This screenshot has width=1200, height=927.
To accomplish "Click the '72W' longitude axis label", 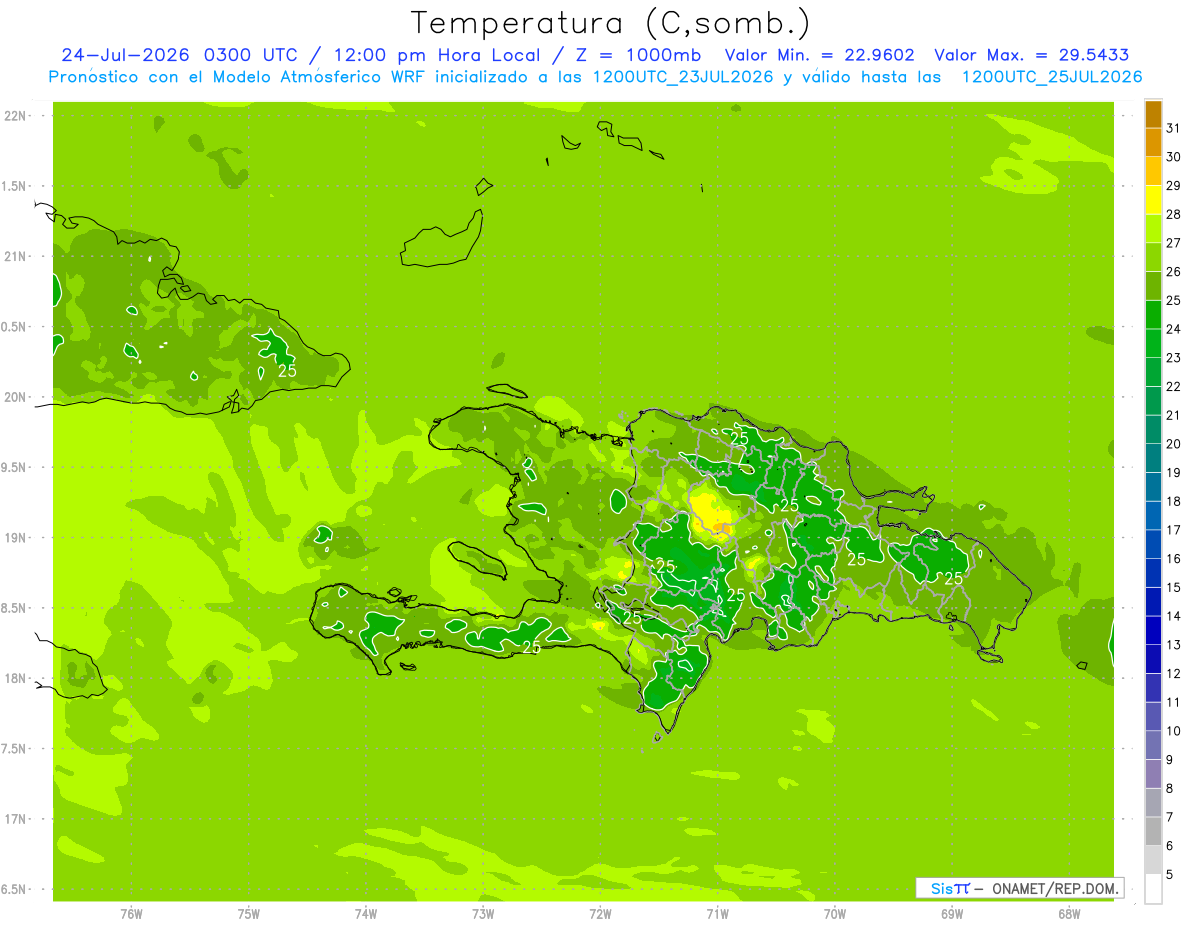I will tap(600, 913).
